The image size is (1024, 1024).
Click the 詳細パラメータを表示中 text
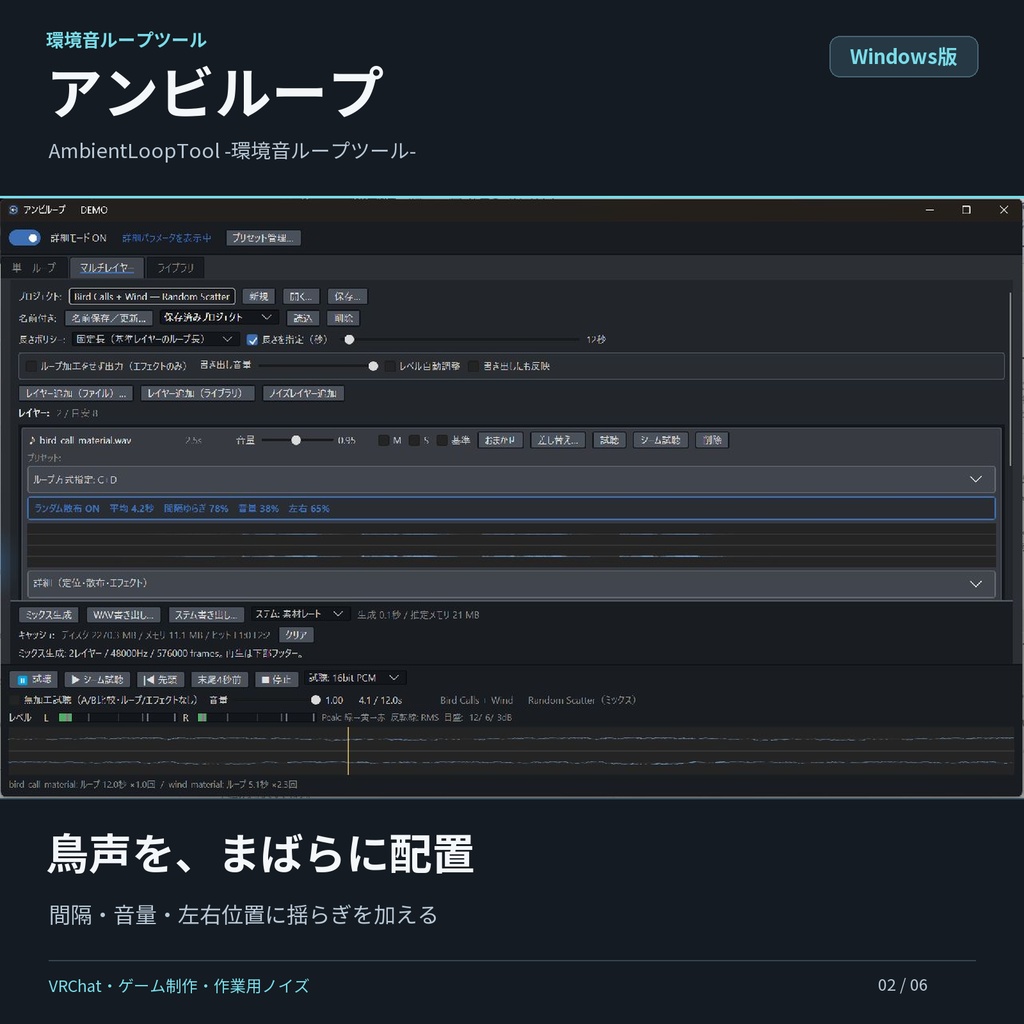(x=167, y=238)
